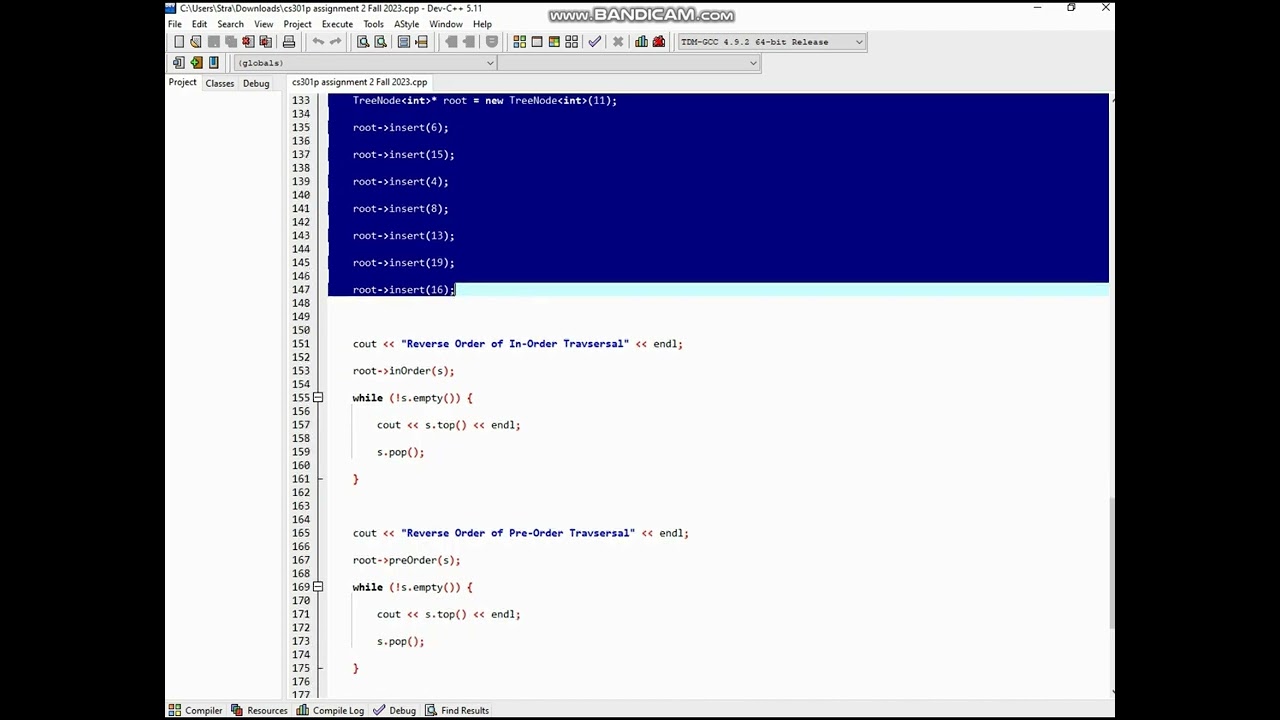Viewport: 1280px width, 720px height.
Task: Collapse the while block at line 169
Action: coord(318,587)
